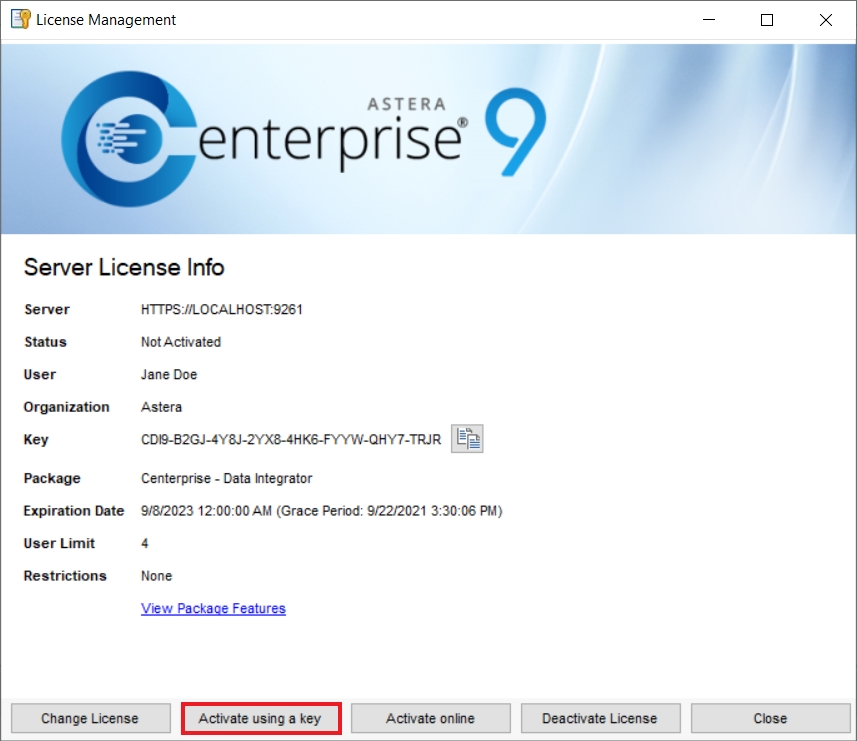Click the Server License Info heading
The height and width of the screenshot is (741, 857).
tap(124, 268)
